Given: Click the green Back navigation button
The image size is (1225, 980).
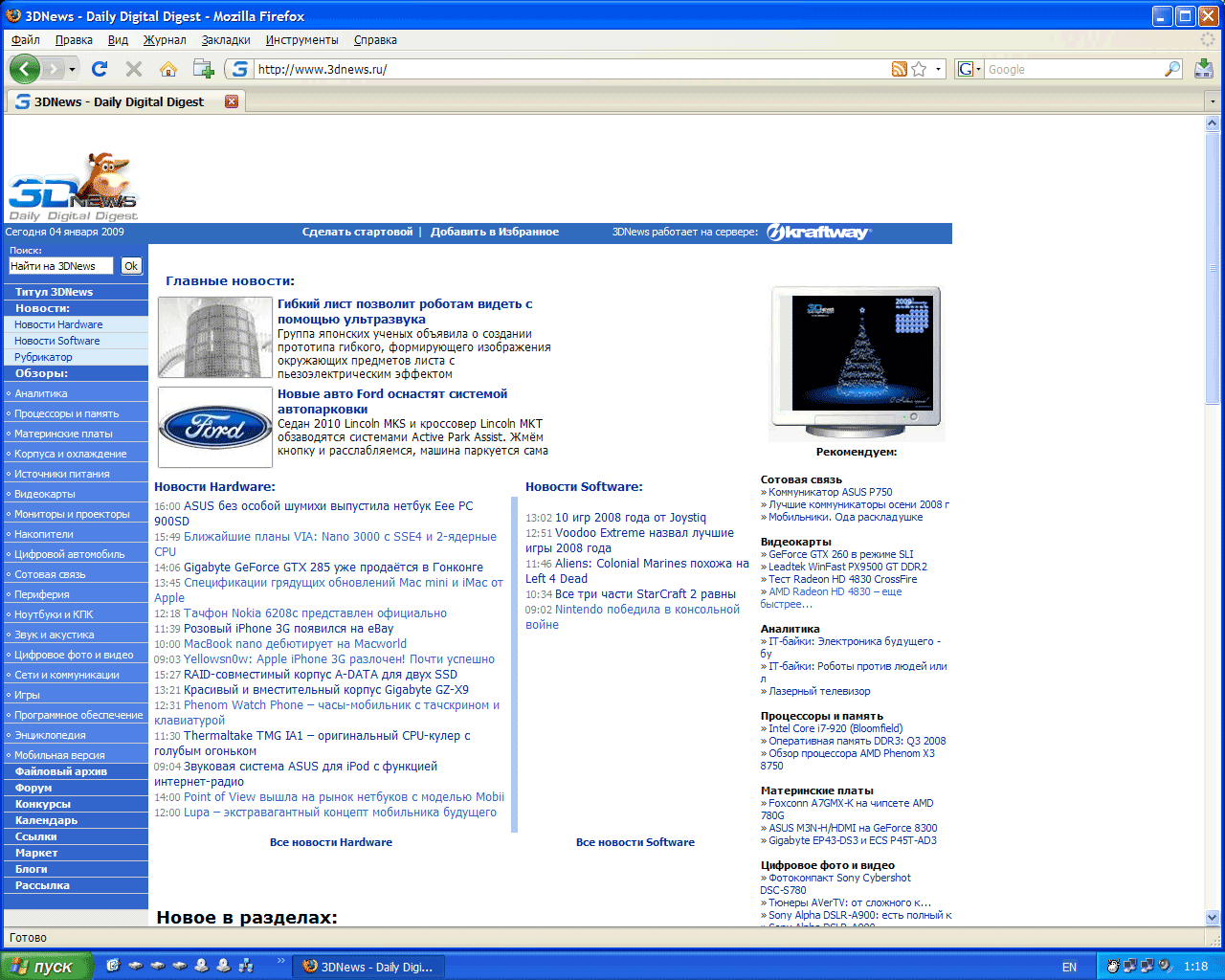Looking at the screenshot, I should tap(24, 69).
